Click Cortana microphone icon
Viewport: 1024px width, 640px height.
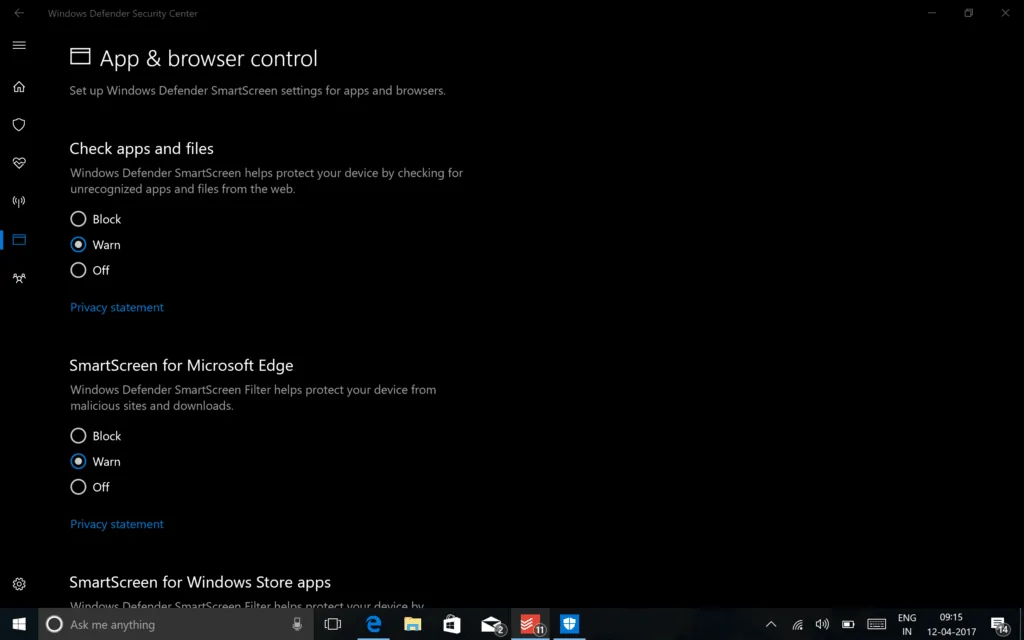click(x=297, y=624)
